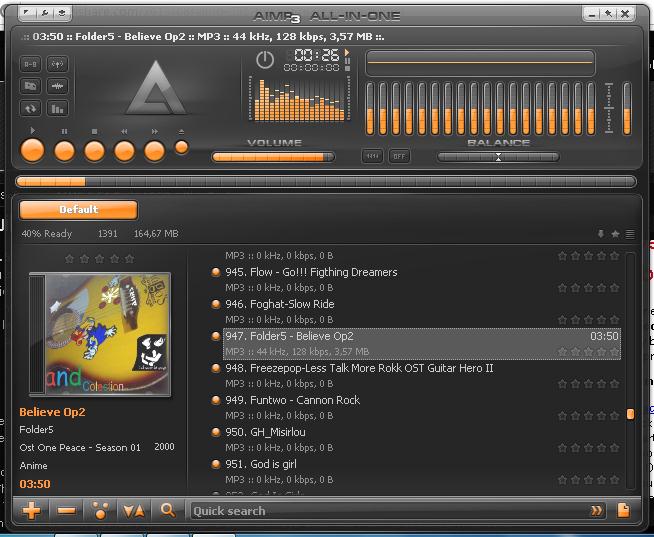Open the playlist file icon button
The width and height of the screenshot is (654, 537).
624,510
